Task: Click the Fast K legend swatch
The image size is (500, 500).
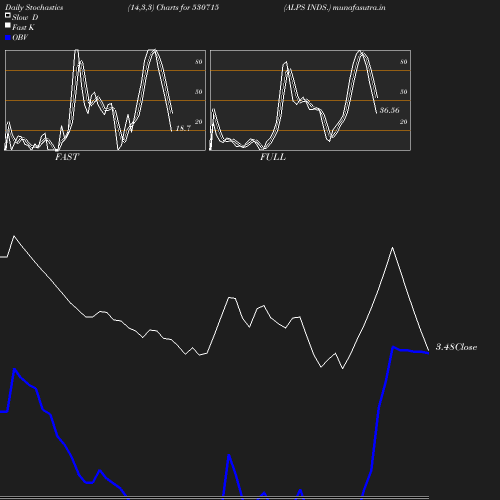Action: click(x=8, y=25)
